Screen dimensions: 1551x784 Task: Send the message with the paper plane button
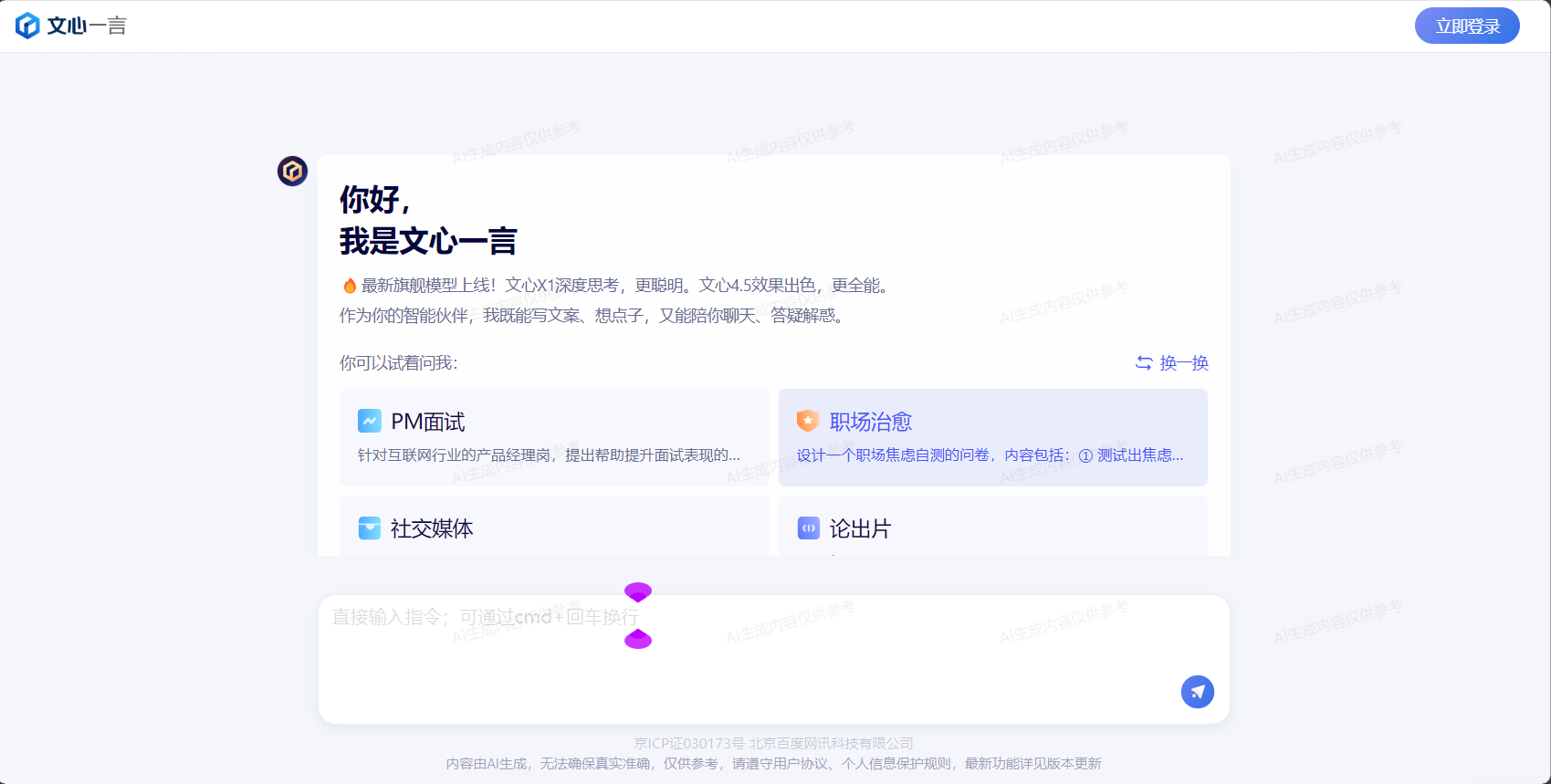coord(1198,692)
